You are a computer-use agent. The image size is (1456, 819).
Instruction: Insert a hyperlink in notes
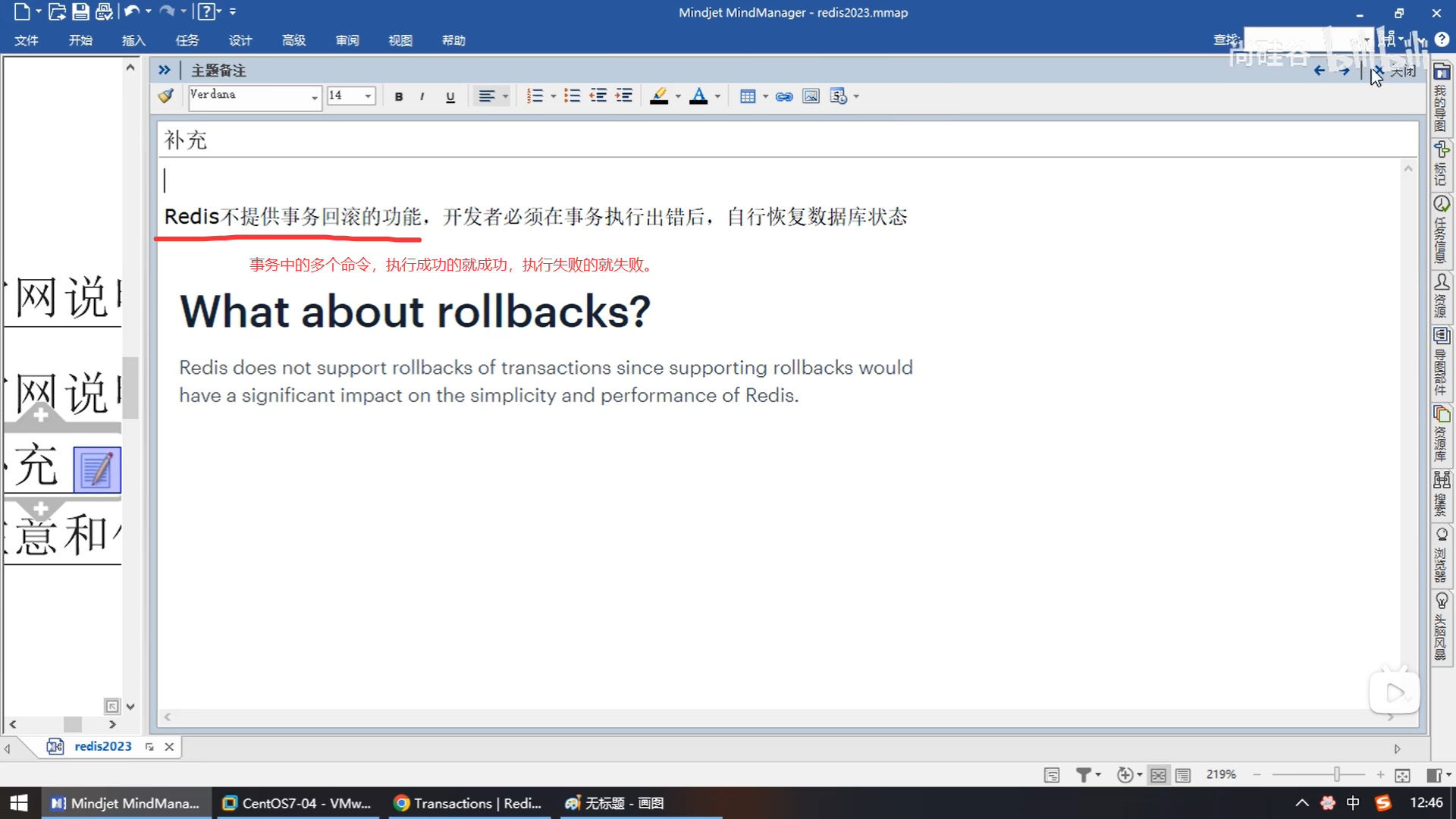[784, 96]
